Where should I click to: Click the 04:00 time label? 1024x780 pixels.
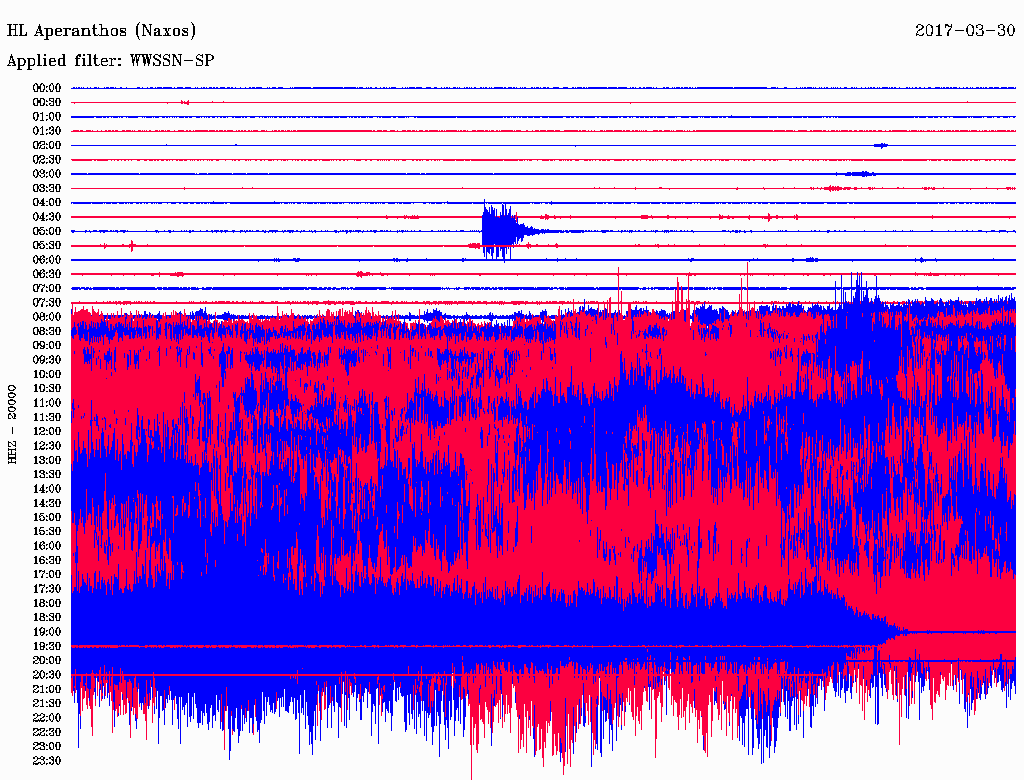47,203
